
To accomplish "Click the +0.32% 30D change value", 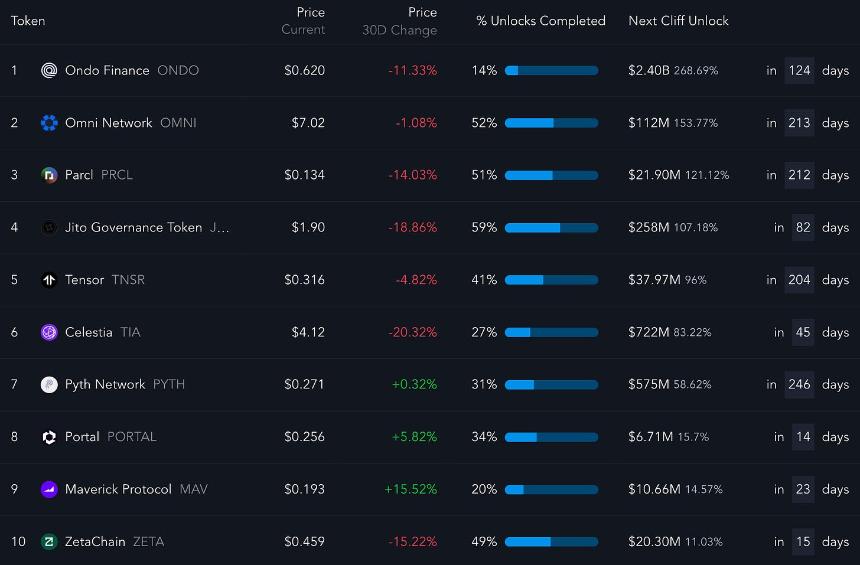I will pyautogui.click(x=414, y=385).
